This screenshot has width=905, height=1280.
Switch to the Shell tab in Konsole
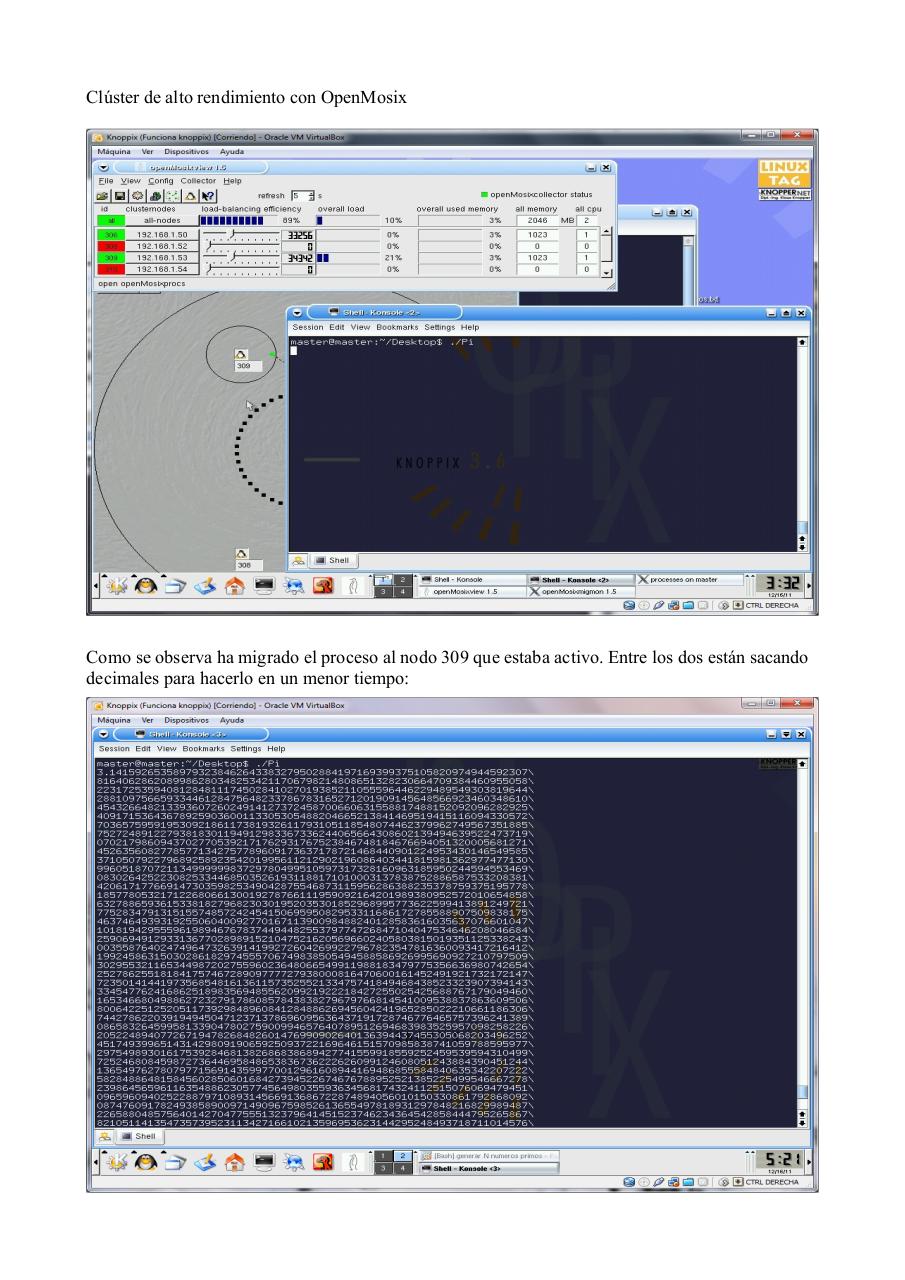click(333, 560)
